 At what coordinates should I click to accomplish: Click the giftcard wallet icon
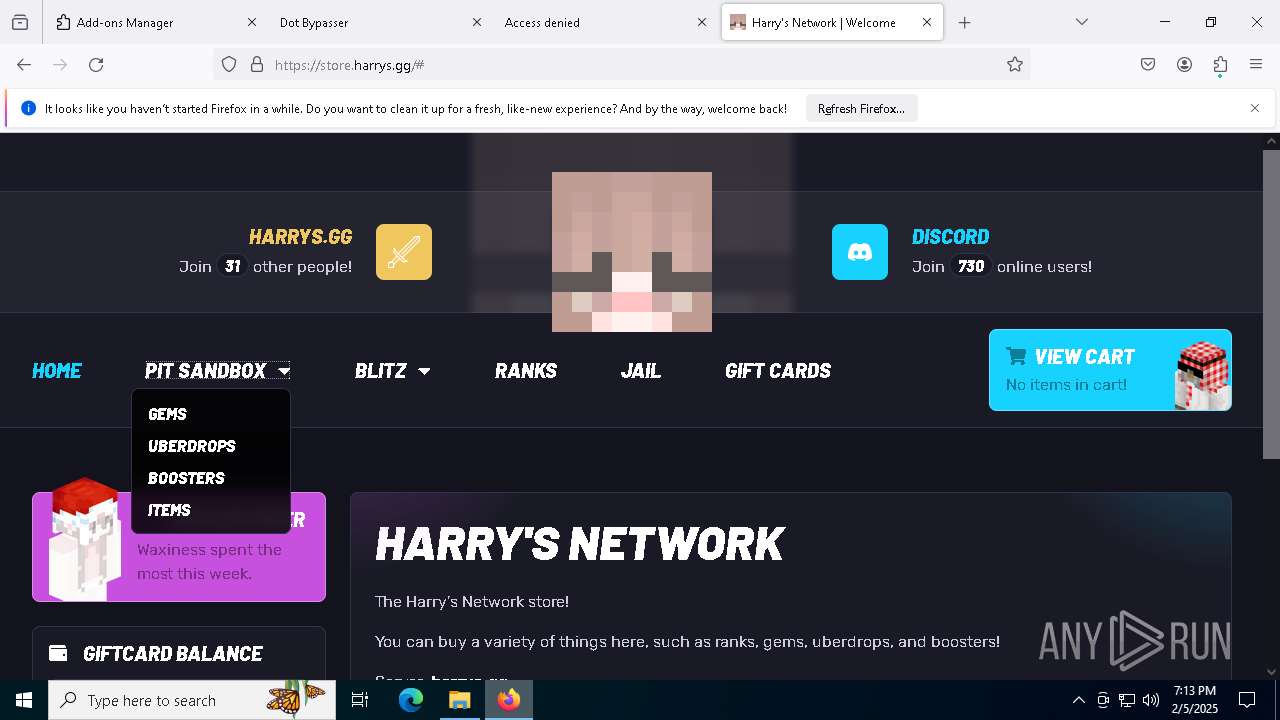58,653
